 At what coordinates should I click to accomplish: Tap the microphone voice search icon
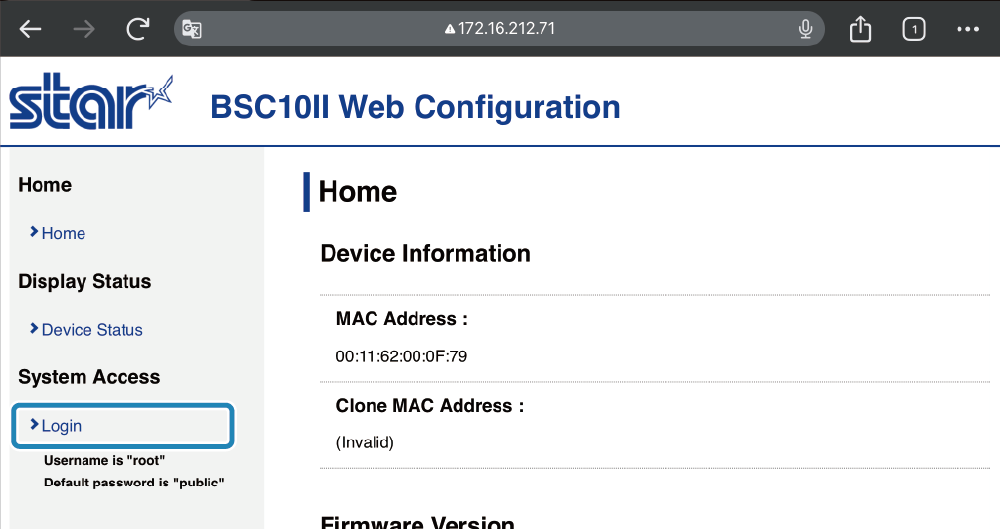tap(805, 29)
